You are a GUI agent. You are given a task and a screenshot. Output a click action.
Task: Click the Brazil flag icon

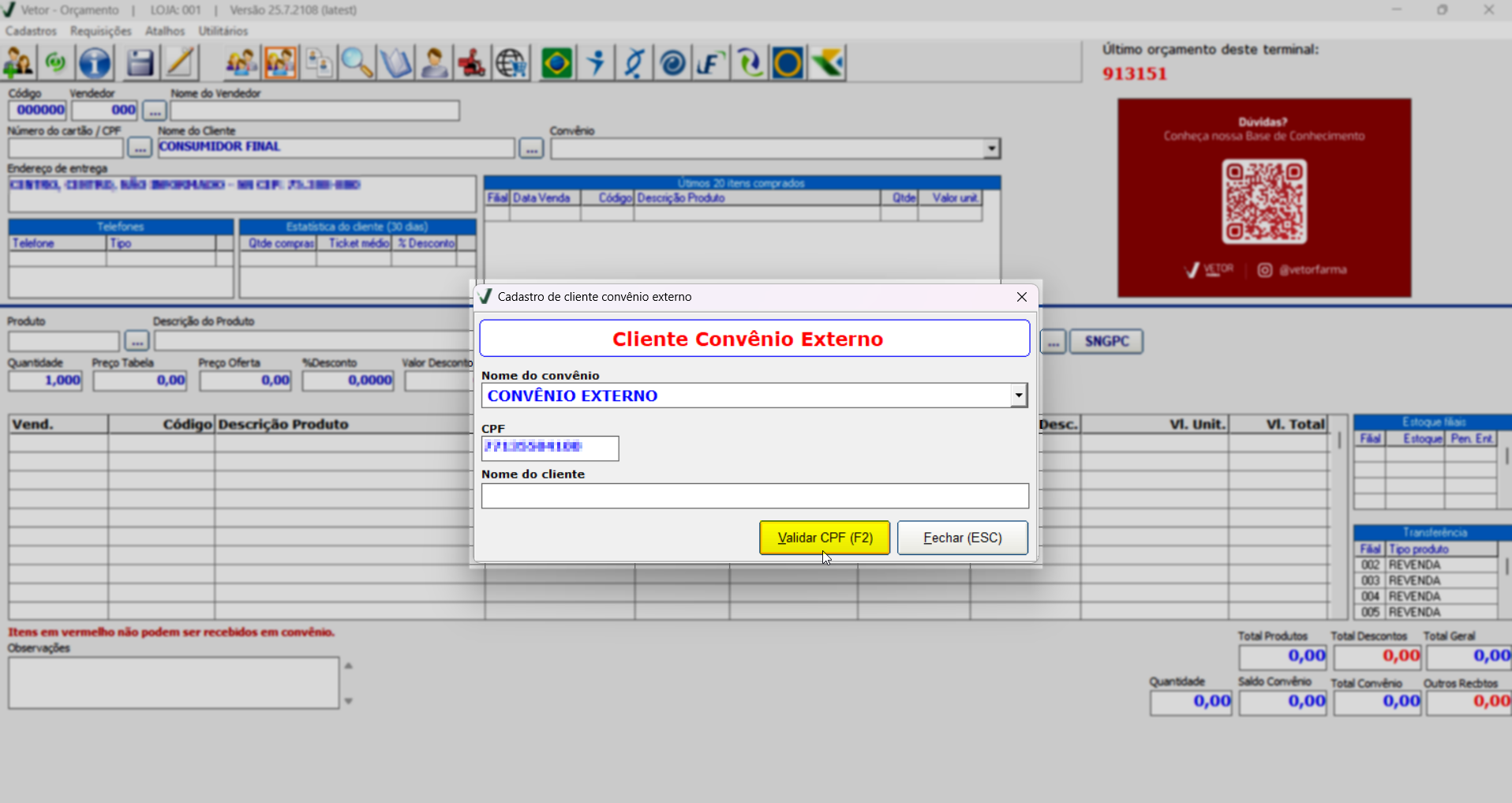557,63
